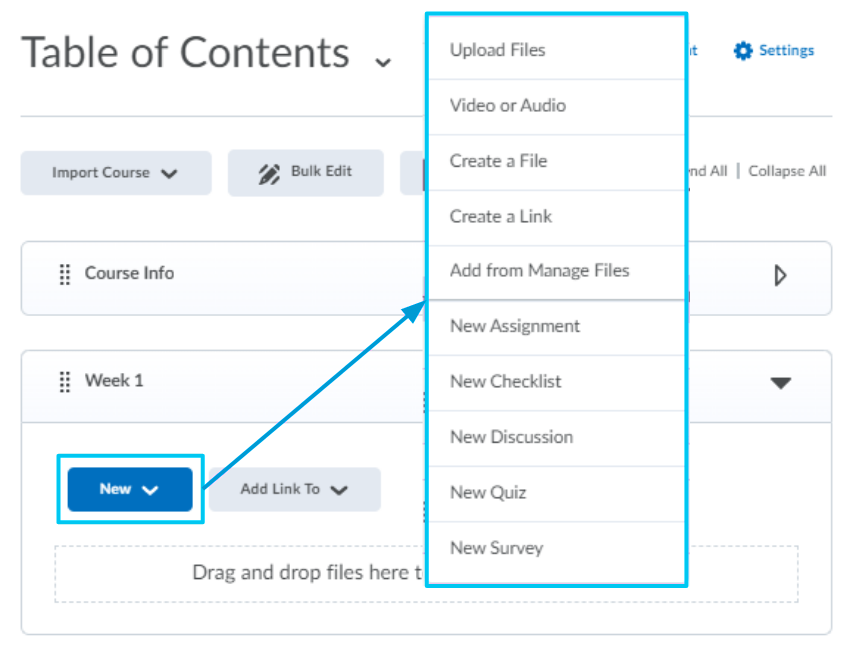Select New Checklist menu item
Screen dimensions: 860x657
[x=505, y=381]
